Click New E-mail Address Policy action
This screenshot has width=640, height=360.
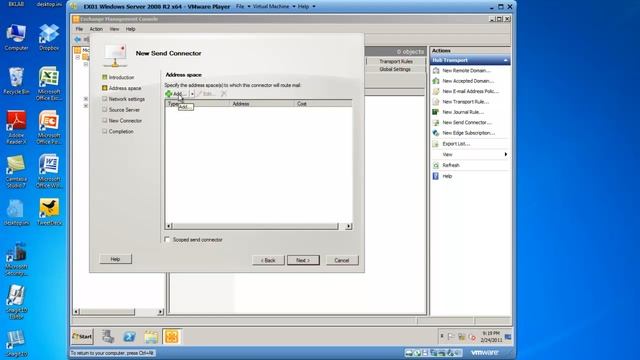tap(470, 91)
